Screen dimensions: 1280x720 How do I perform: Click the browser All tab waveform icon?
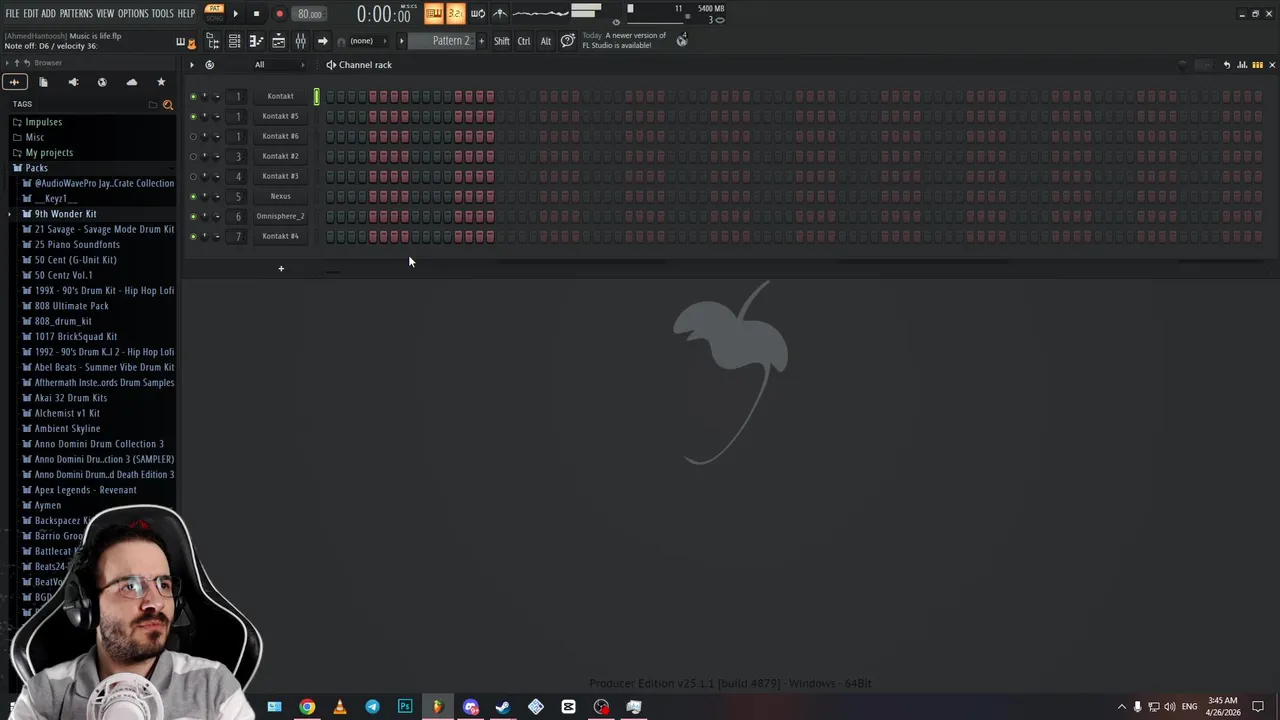(14, 82)
